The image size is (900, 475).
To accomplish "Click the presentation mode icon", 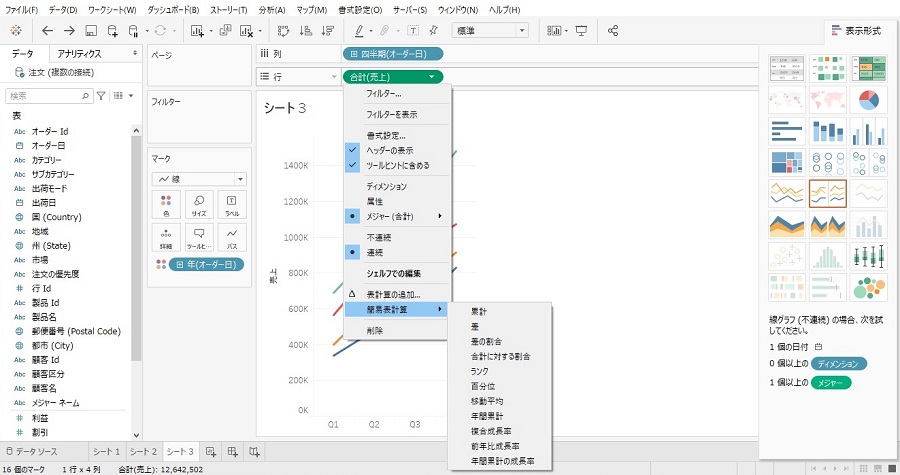I will click(x=581, y=31).
